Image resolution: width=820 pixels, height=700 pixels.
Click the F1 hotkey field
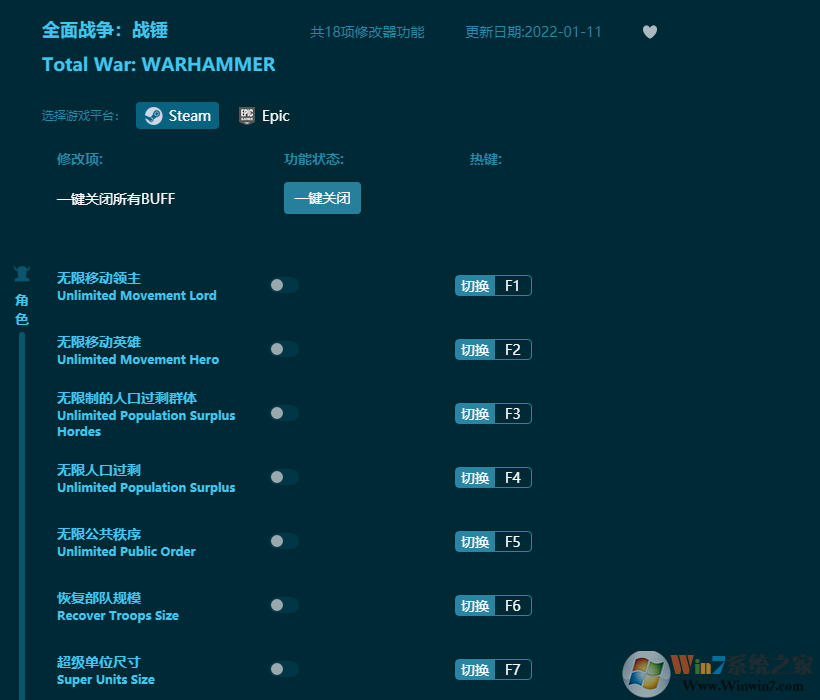tap(513, 285)
